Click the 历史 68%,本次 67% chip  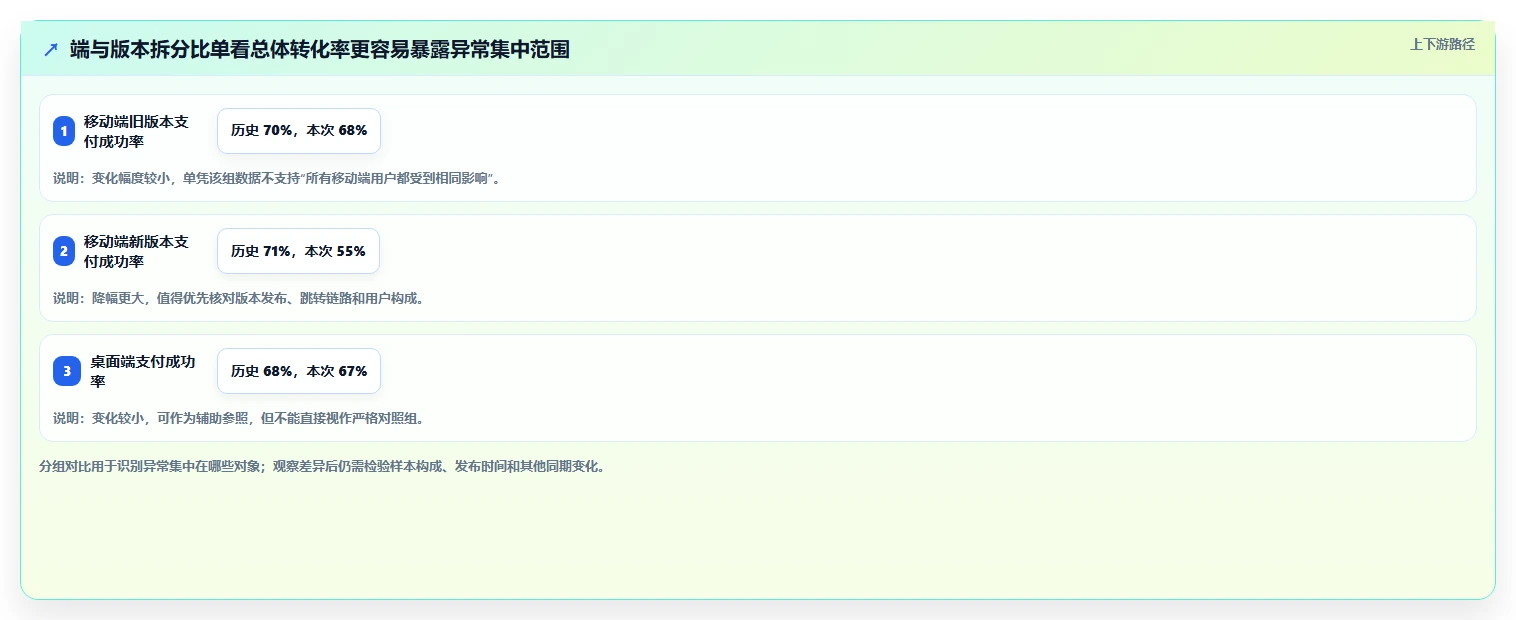(299, 371)
